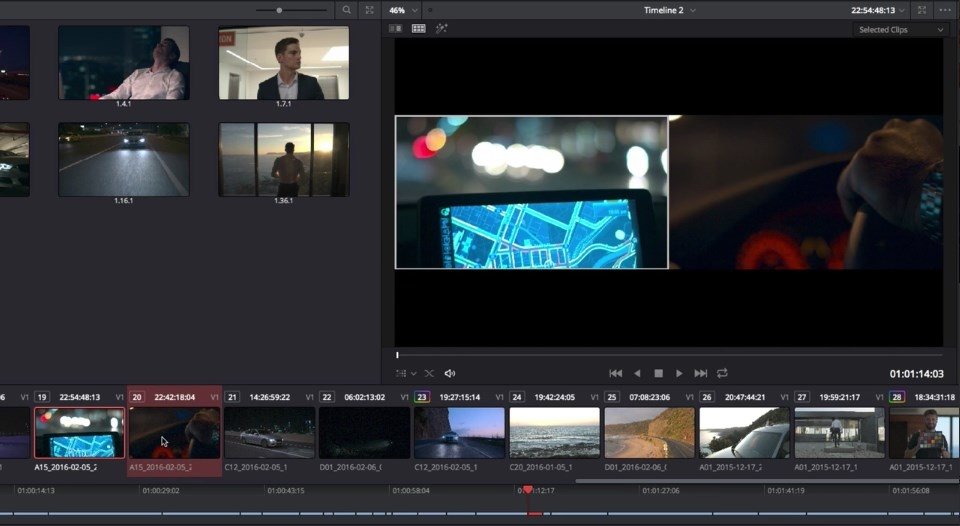The height and width of the screenshot is (526, 960).
Task: Click the viewer scrub bar
Action: point(669,355)
